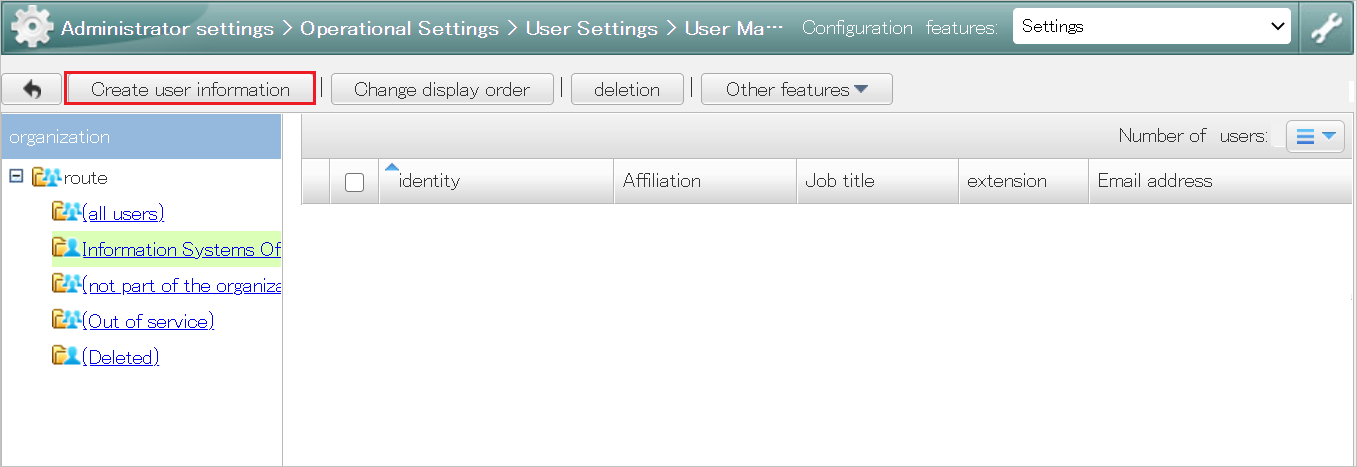This screenshot has height=467, width=1357.
Task: Click the Information Systems folder icon
Action: (x=66, y=248)
